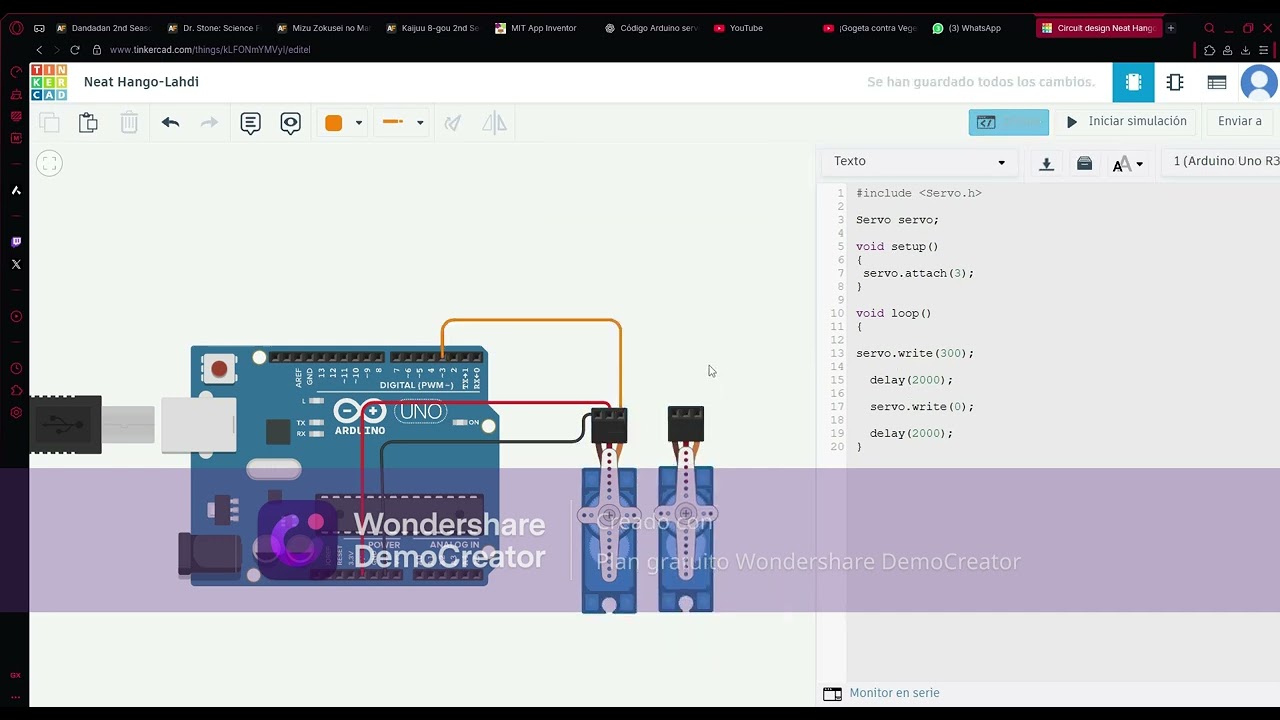Click Iniciar simulación button
Image resolution: width=1280 pixels, height=720 pixels.
[1126, 122]
